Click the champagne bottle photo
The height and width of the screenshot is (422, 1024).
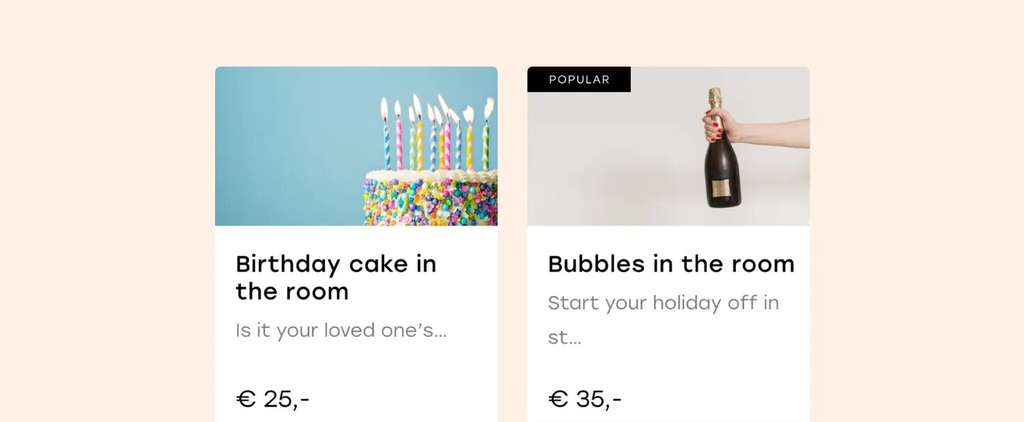tap(668, 146)
